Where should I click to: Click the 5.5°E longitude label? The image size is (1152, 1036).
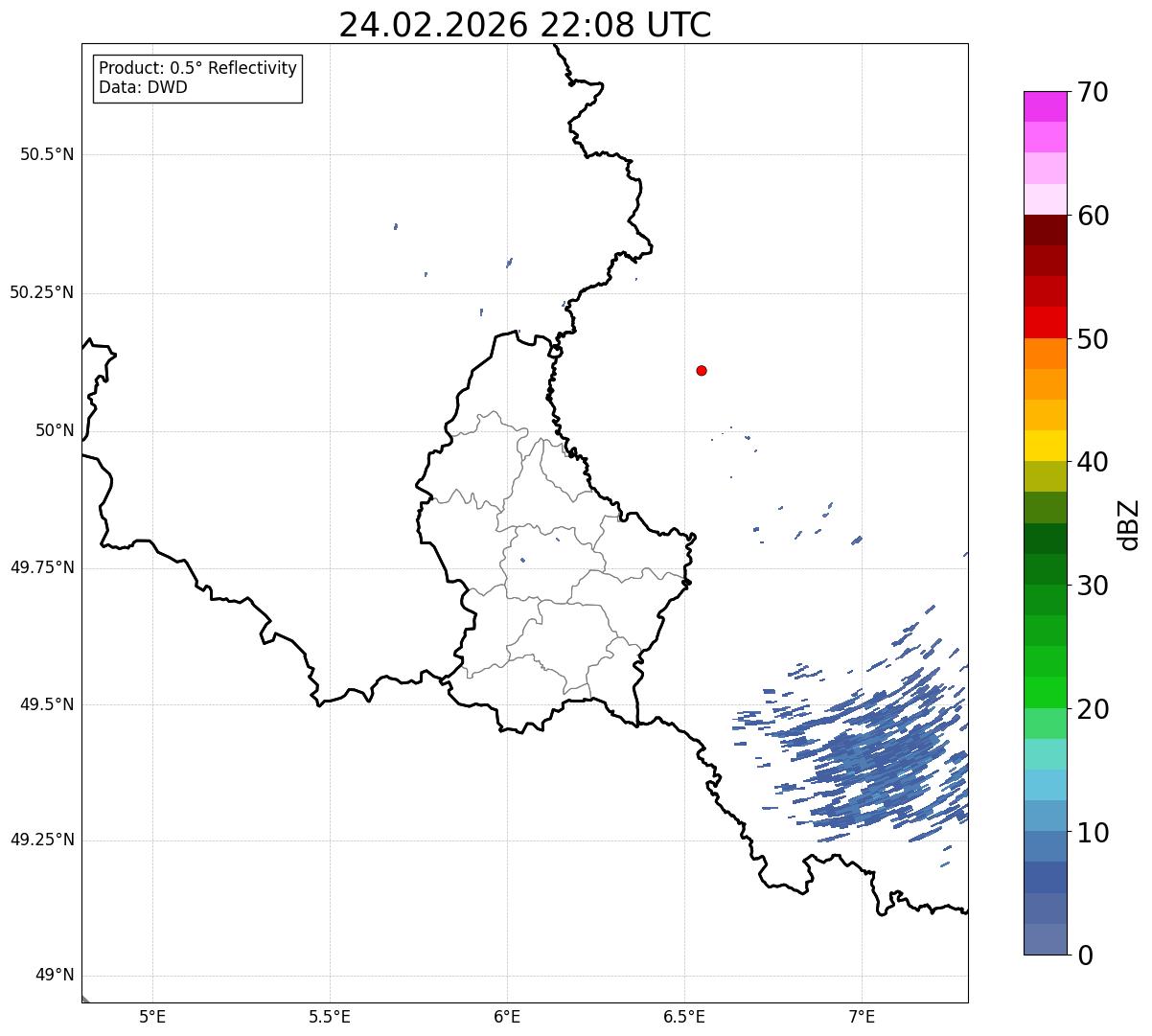point(330,1016)
